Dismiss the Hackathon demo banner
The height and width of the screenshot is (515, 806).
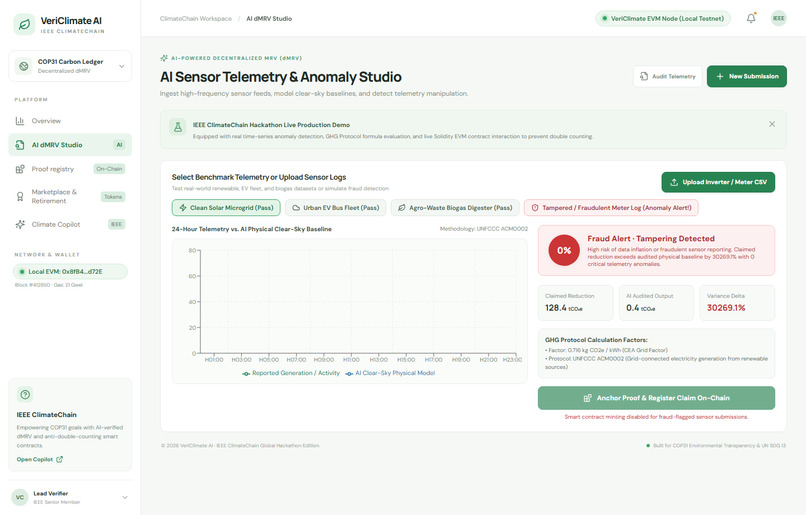(772, 124)
